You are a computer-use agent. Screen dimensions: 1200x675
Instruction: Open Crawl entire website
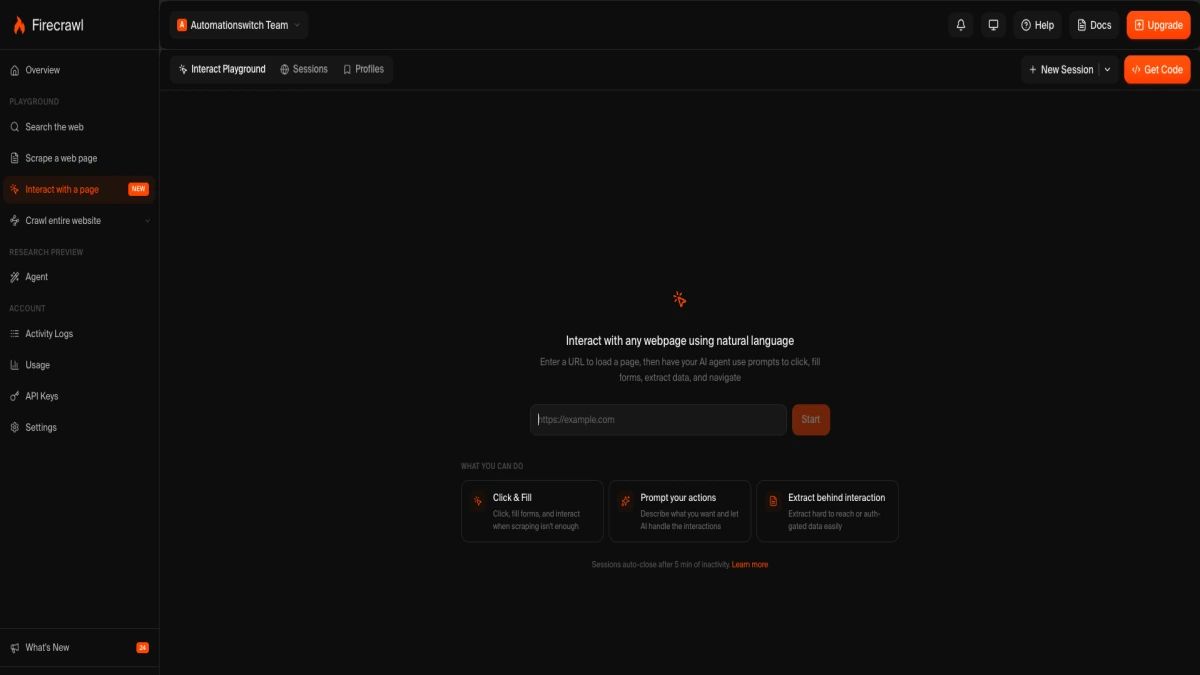(x=65, y=220)
